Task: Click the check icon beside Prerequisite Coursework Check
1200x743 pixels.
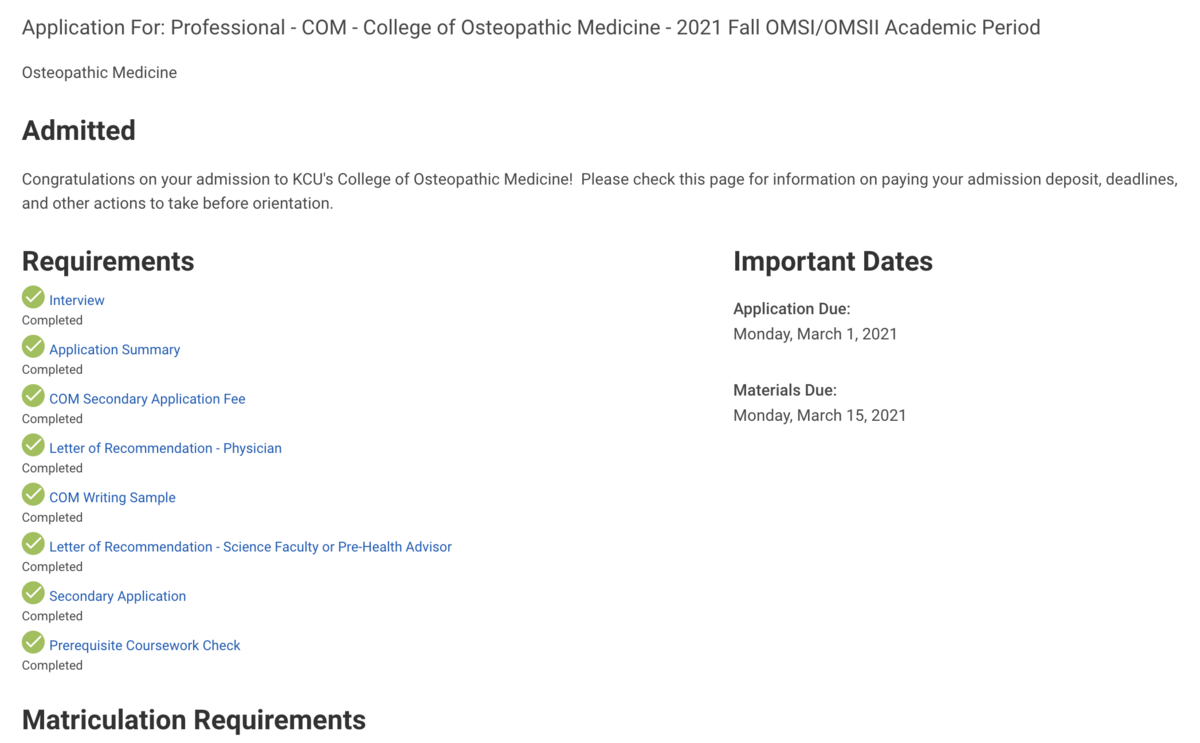Action: coord(33,641)
